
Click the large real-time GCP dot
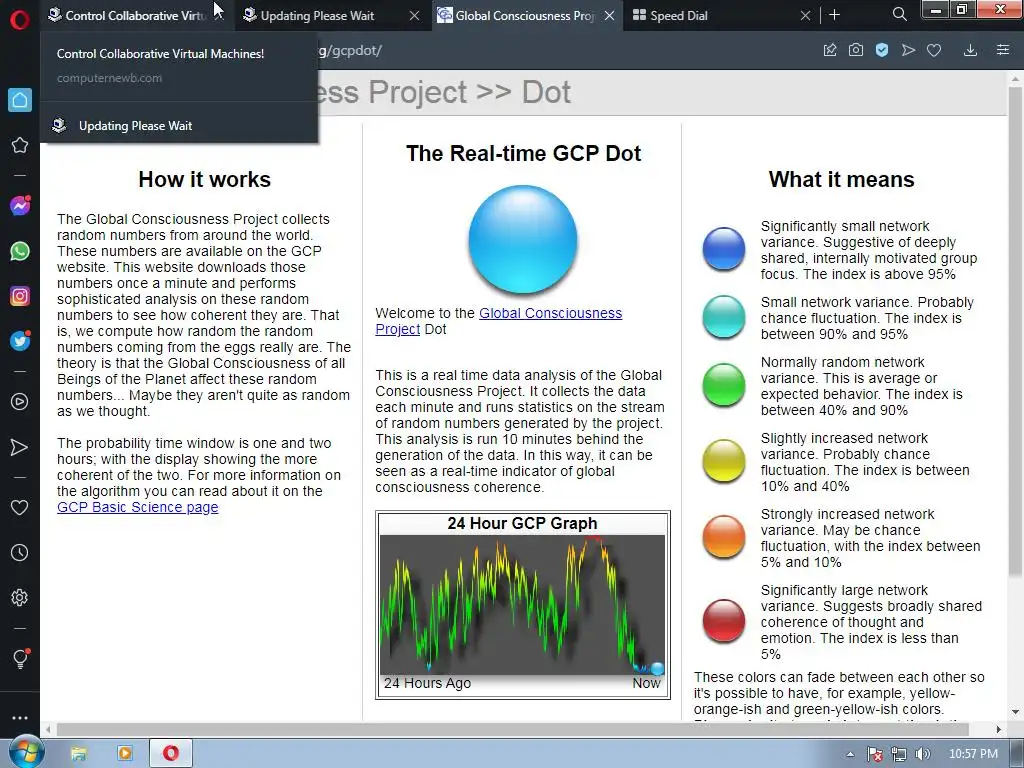click(x=522, y=239)
